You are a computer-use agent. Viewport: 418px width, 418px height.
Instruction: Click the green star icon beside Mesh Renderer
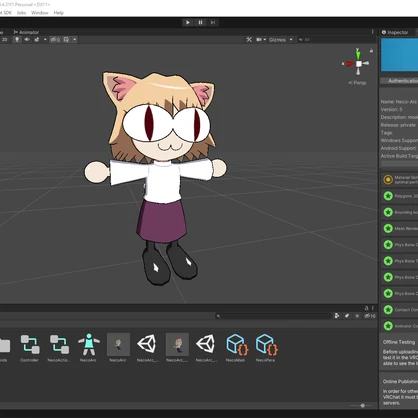(x=388, y=228)
